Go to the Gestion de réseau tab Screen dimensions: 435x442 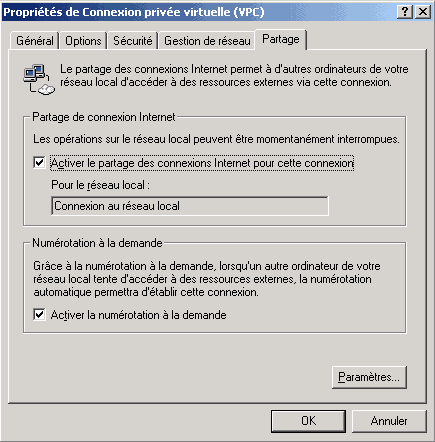[207, 41]
